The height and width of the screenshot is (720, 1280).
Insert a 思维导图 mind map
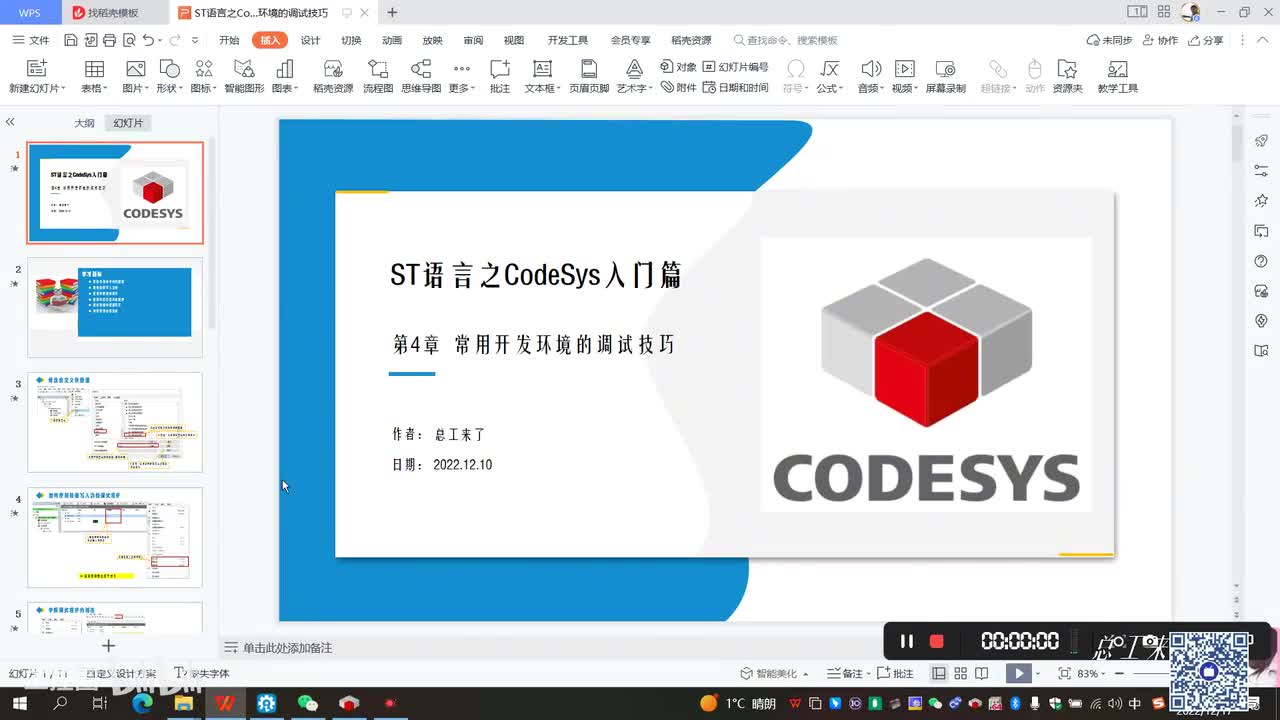pos(421,76)
